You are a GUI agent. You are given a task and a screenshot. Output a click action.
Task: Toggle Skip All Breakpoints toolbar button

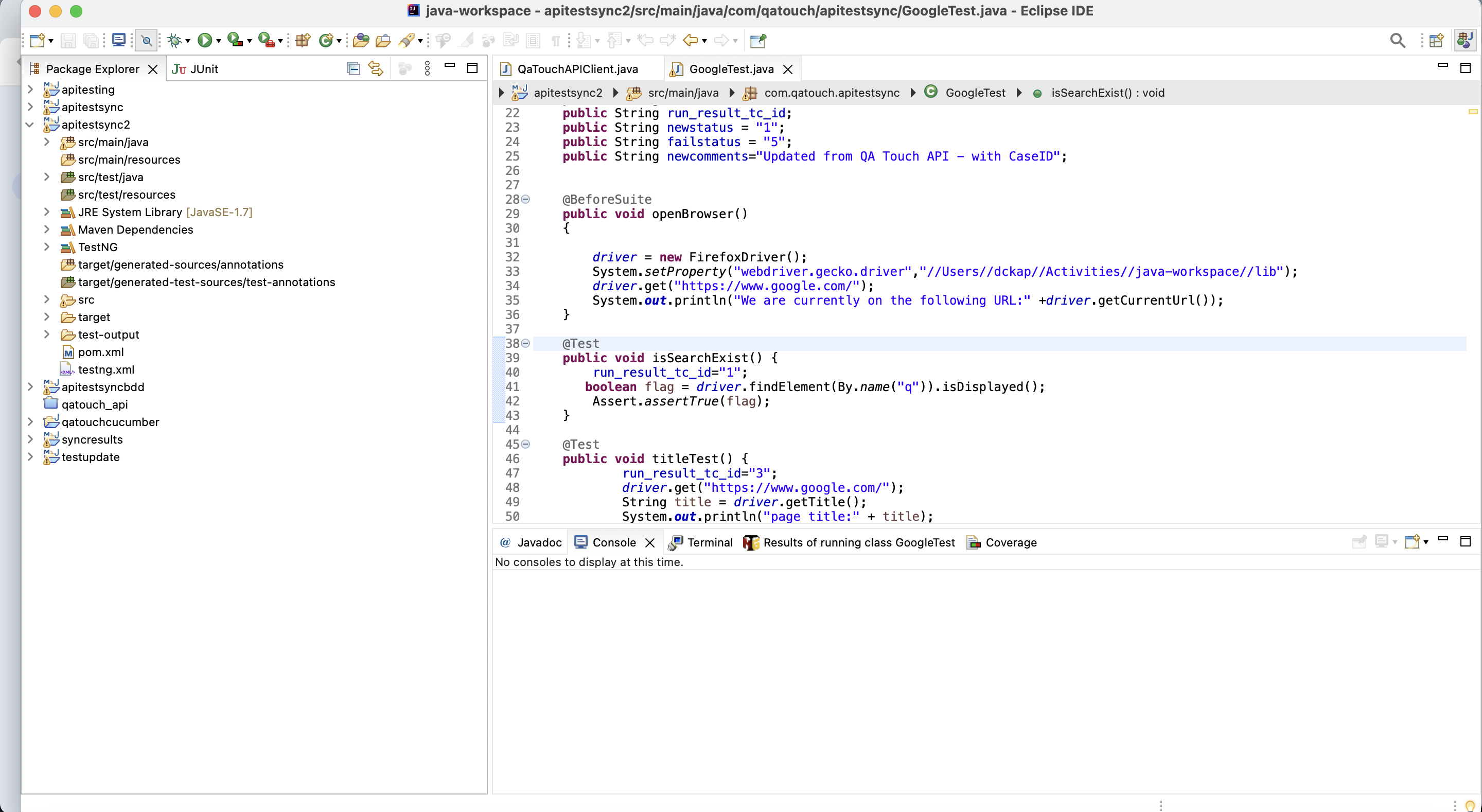tap(146, 40)
